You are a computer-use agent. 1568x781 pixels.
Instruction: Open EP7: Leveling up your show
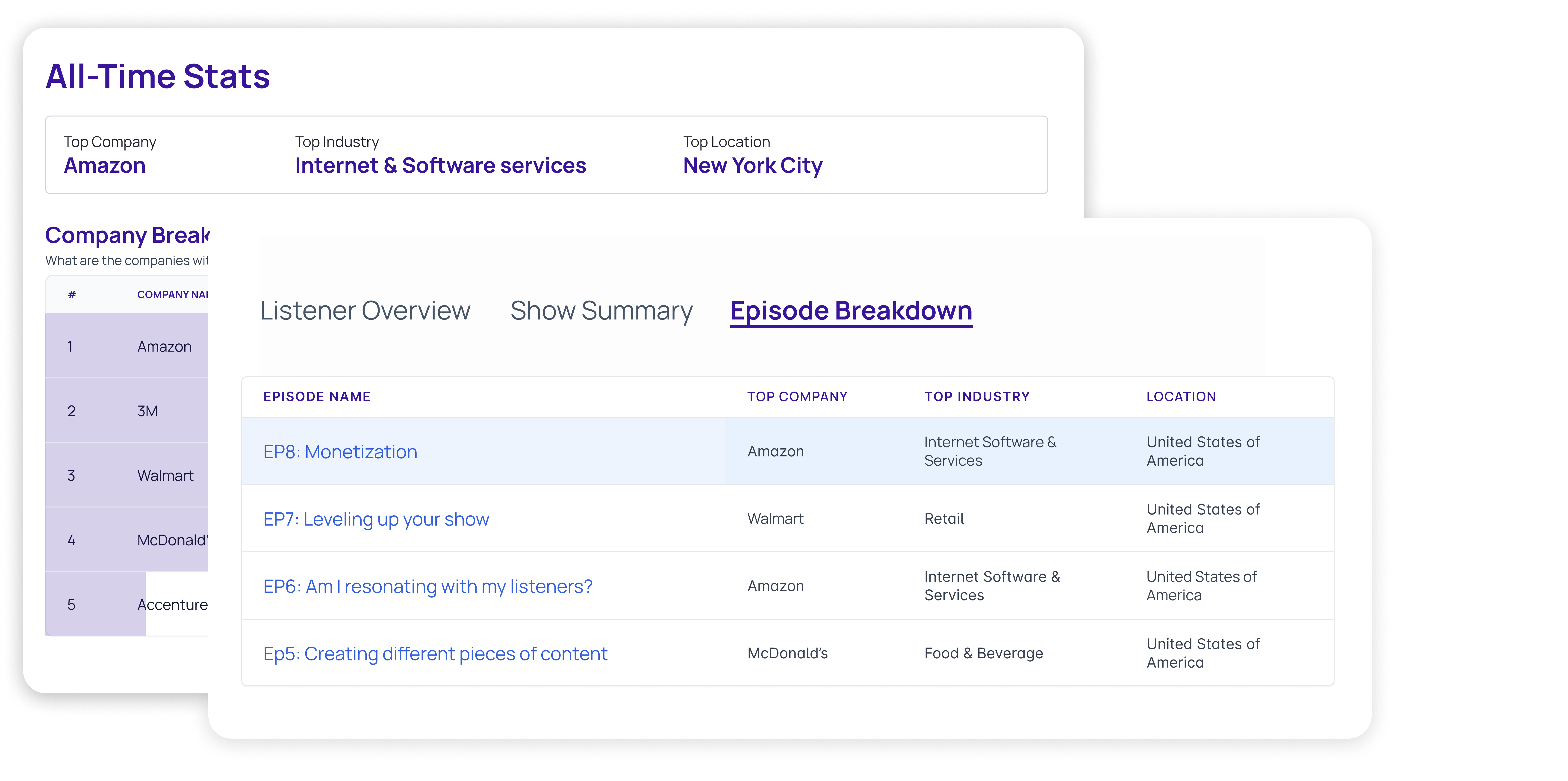tap(376, 519)
